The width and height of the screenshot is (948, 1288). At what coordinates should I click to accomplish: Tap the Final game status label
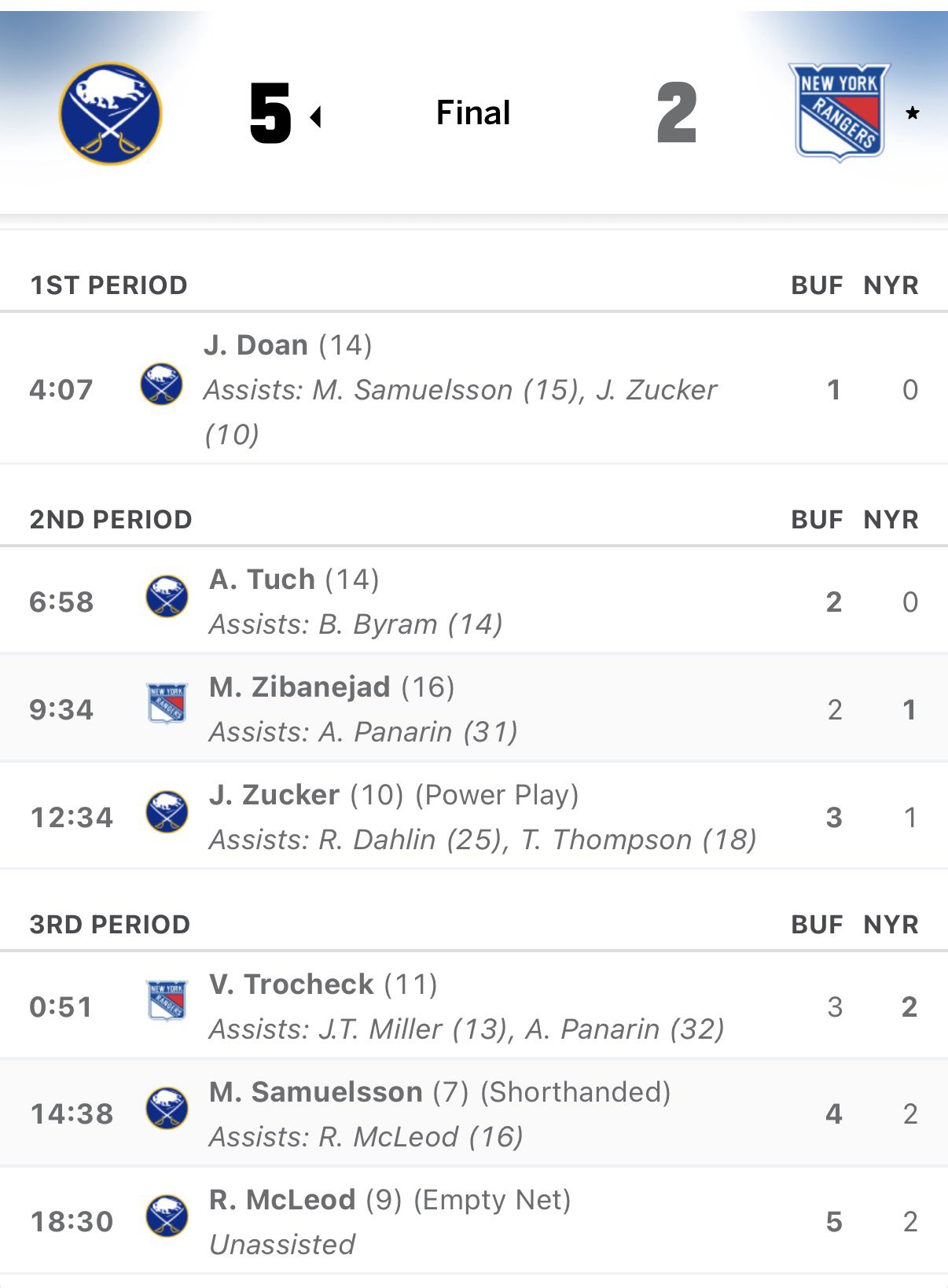coord(473,113)
